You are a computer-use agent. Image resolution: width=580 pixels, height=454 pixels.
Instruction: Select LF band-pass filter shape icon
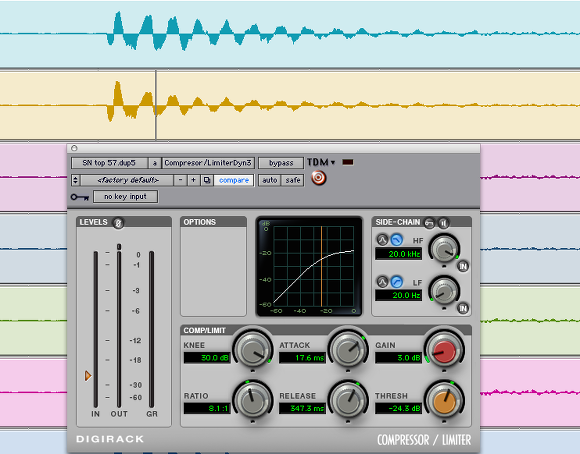382,282
